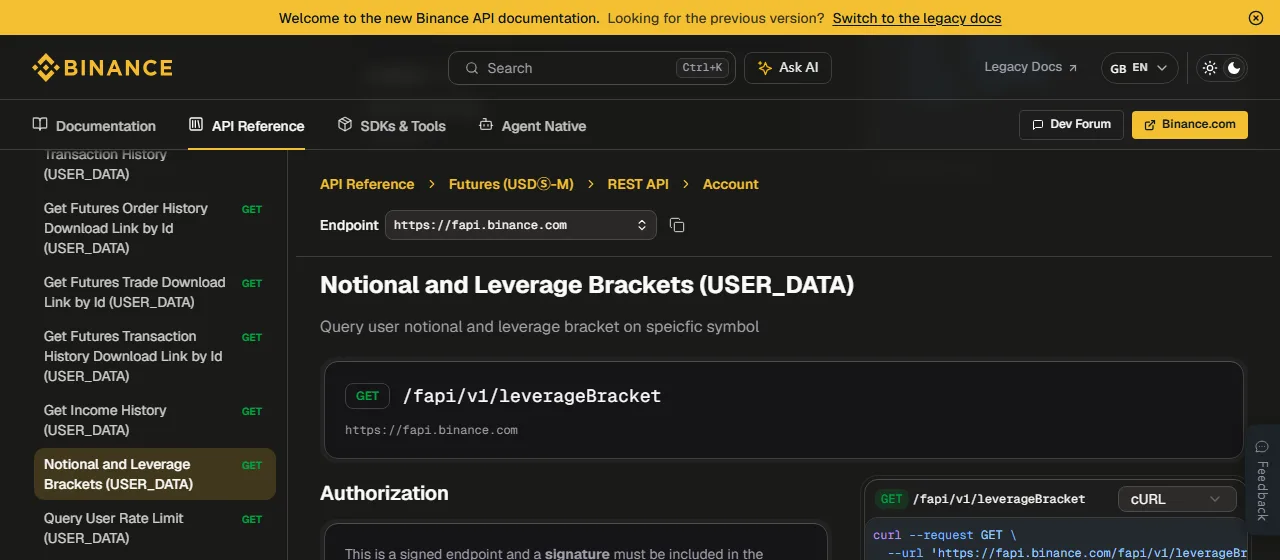The image size is (1280, 560).
Task: Click Futures (USDⓈ-M) breadcrumb link
Action: 511,184
